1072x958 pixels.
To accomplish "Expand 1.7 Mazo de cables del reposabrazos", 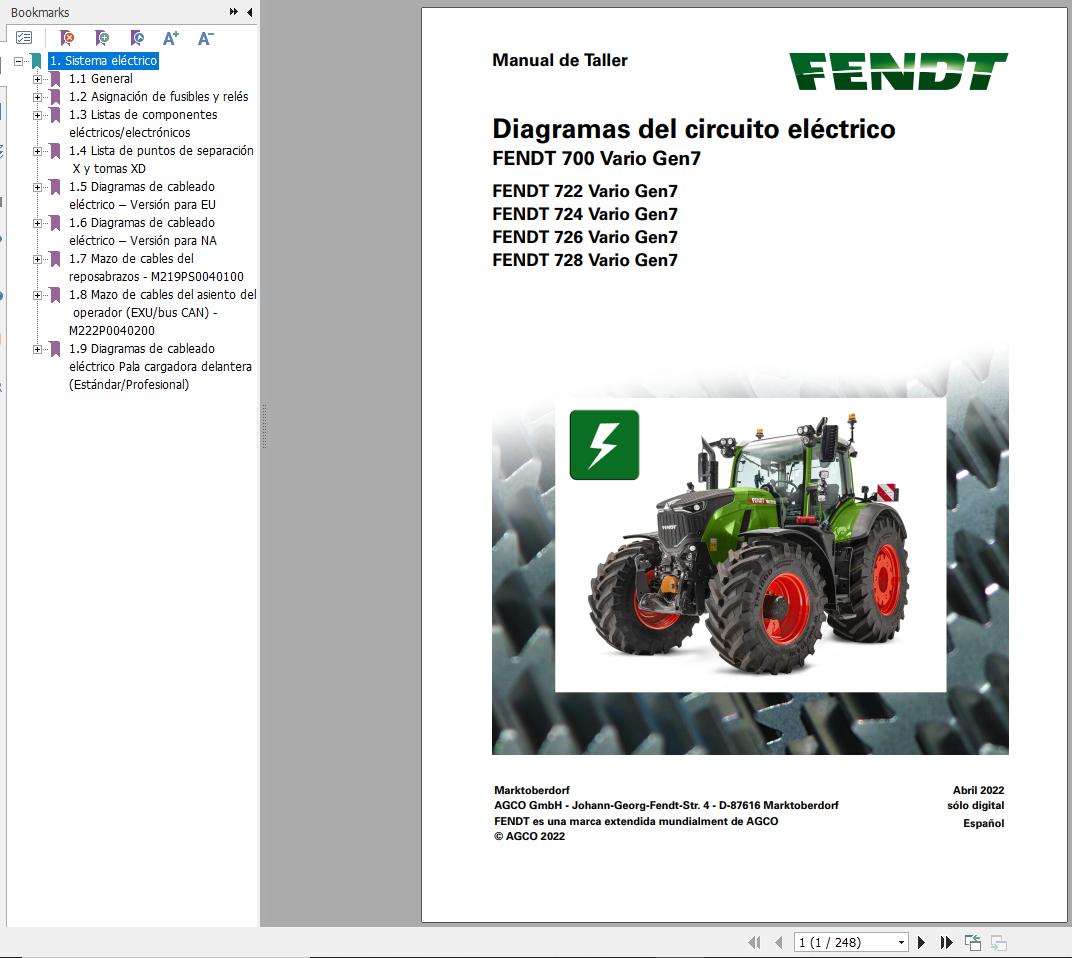I will [38, 259].
